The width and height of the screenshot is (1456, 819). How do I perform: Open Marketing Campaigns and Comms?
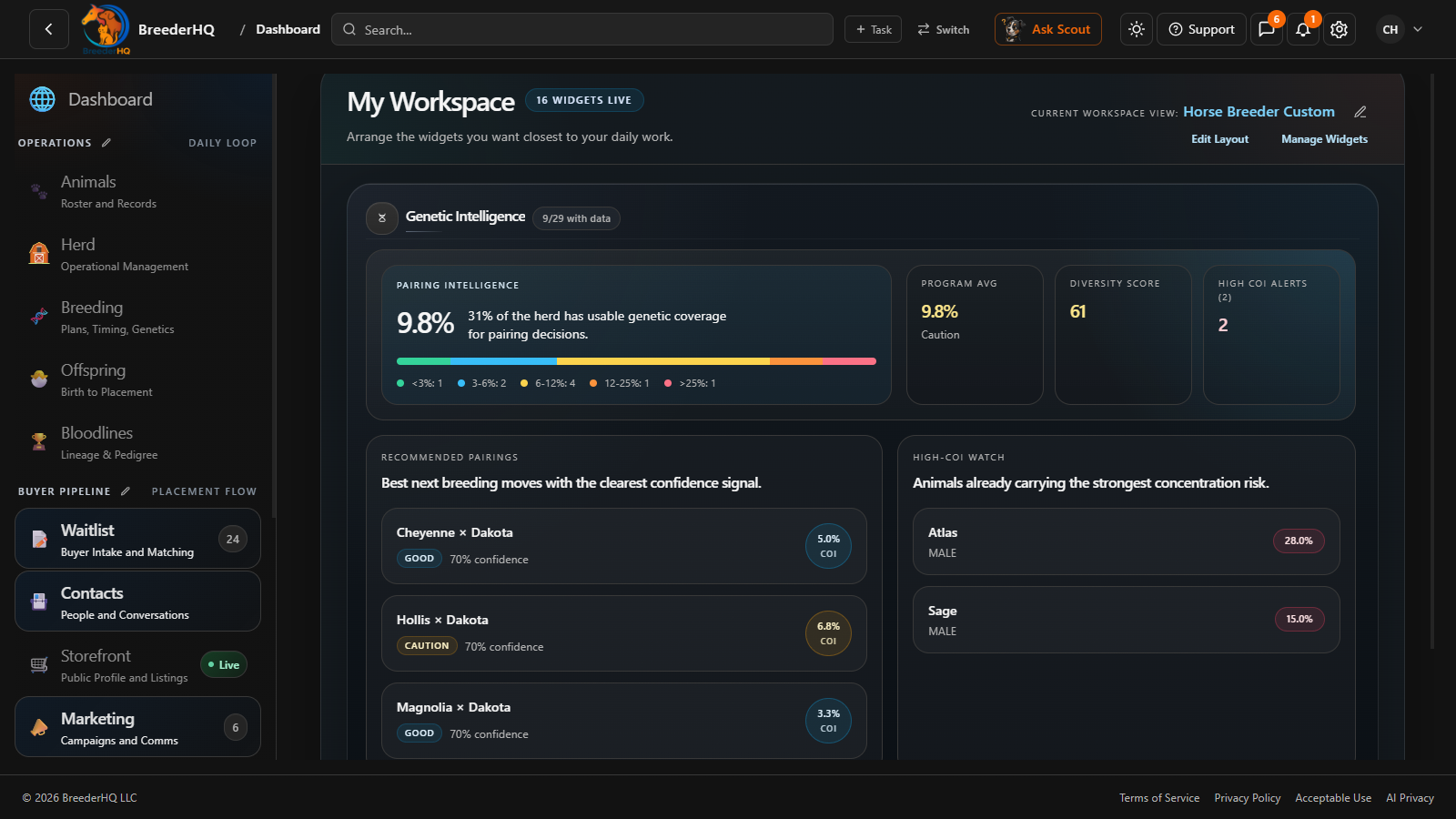click(x=138, y=727)
